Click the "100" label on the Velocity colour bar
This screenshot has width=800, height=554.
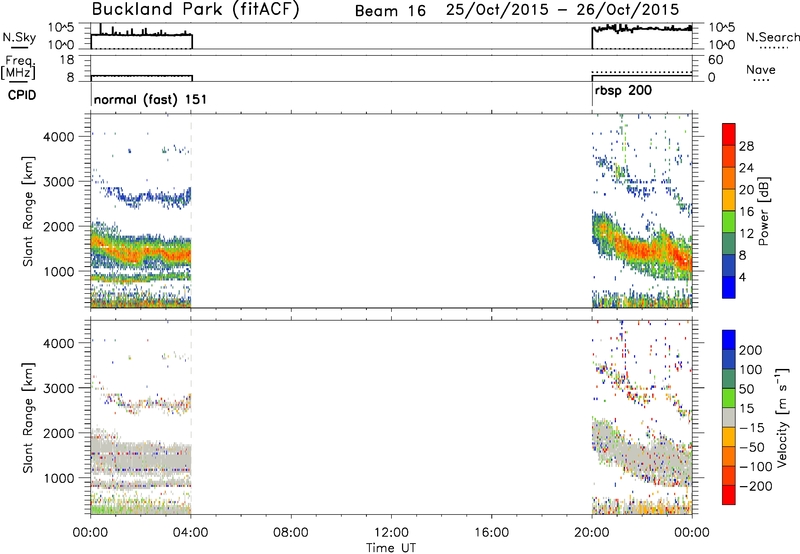(751, 369)
